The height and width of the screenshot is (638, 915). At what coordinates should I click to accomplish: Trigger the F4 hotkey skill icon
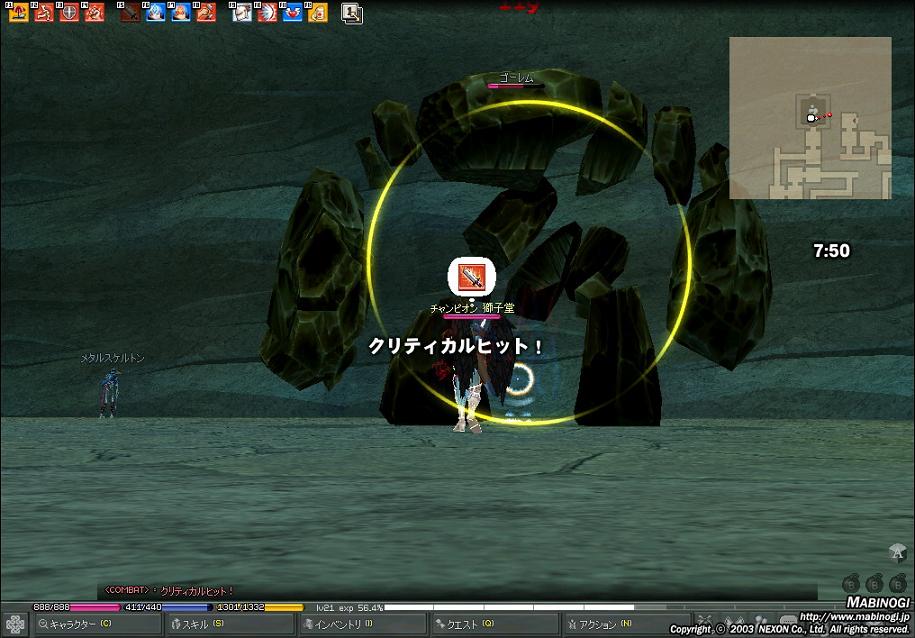(94, 13)
